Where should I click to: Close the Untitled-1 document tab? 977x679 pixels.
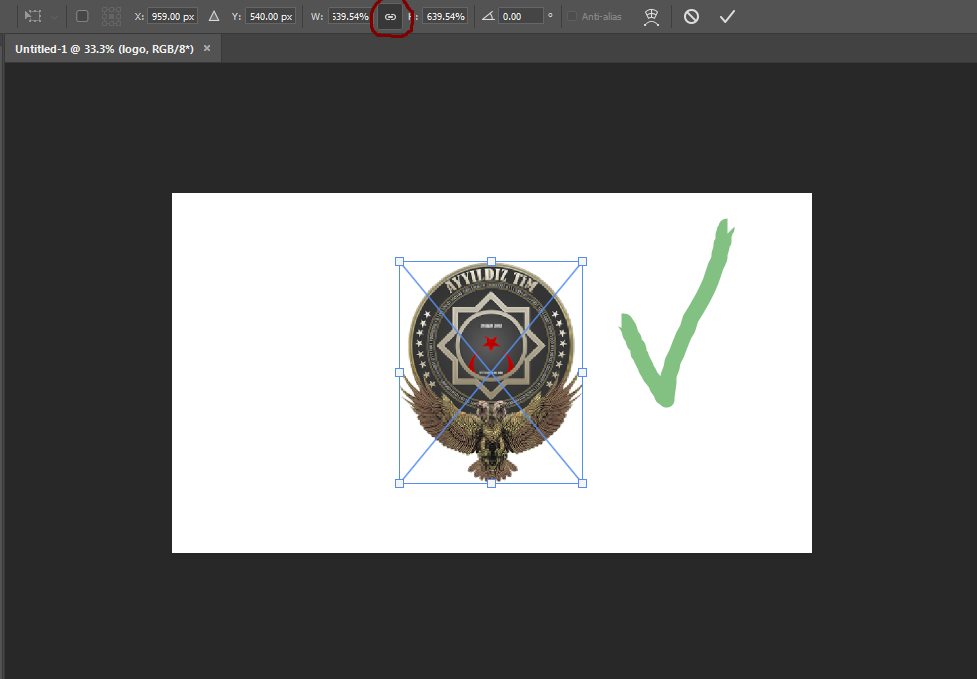pos(207,48)
